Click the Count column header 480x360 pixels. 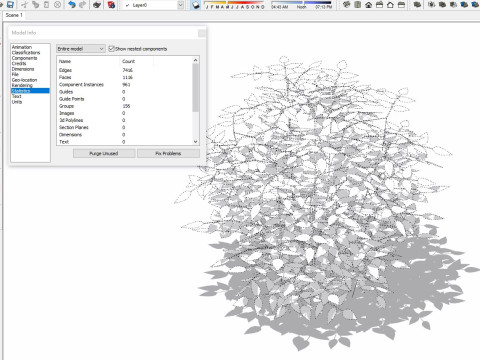tap(137, 61)
